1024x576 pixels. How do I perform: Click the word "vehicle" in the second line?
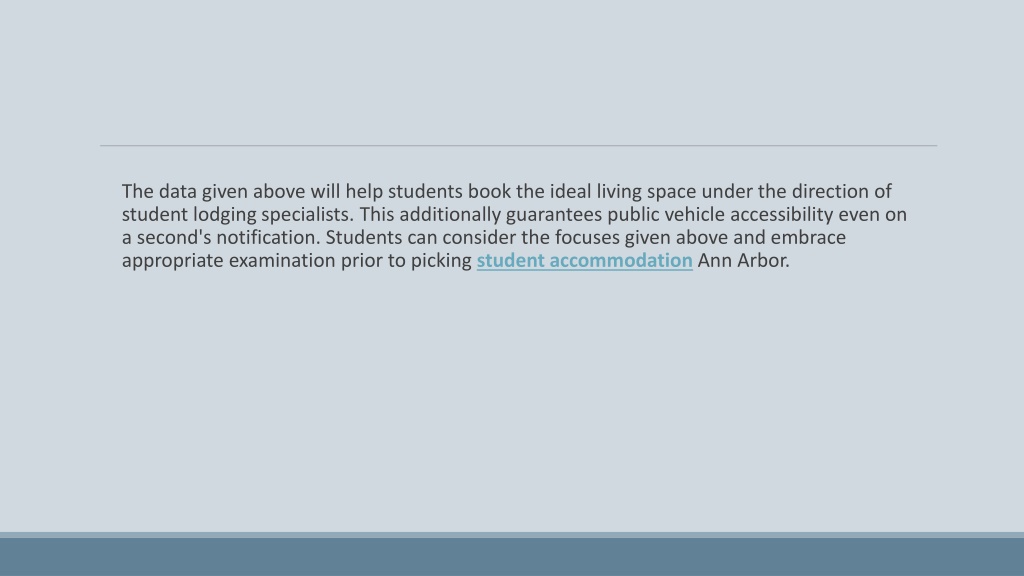[695, 215]
